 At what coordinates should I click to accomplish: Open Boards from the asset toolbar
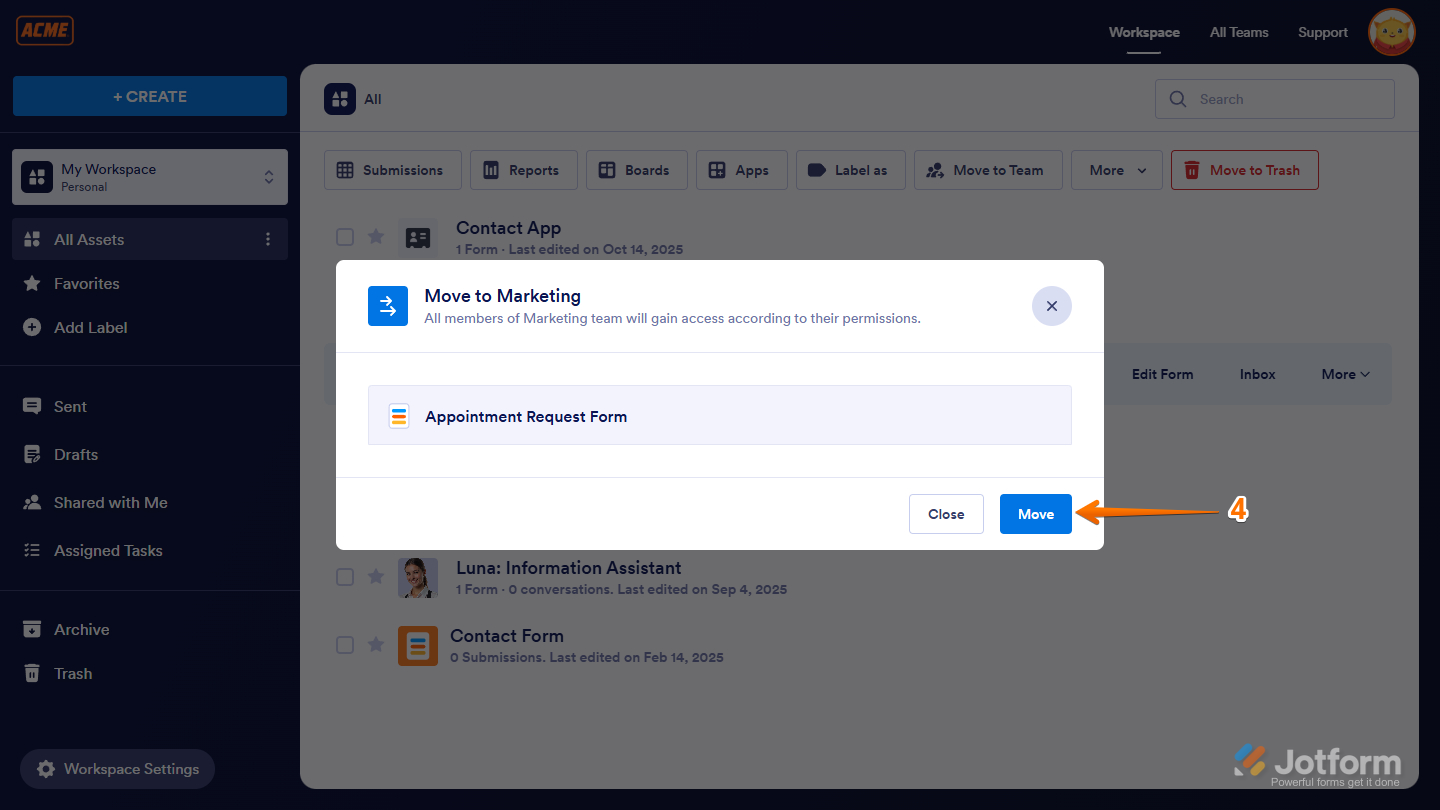[x=636, y=170]
